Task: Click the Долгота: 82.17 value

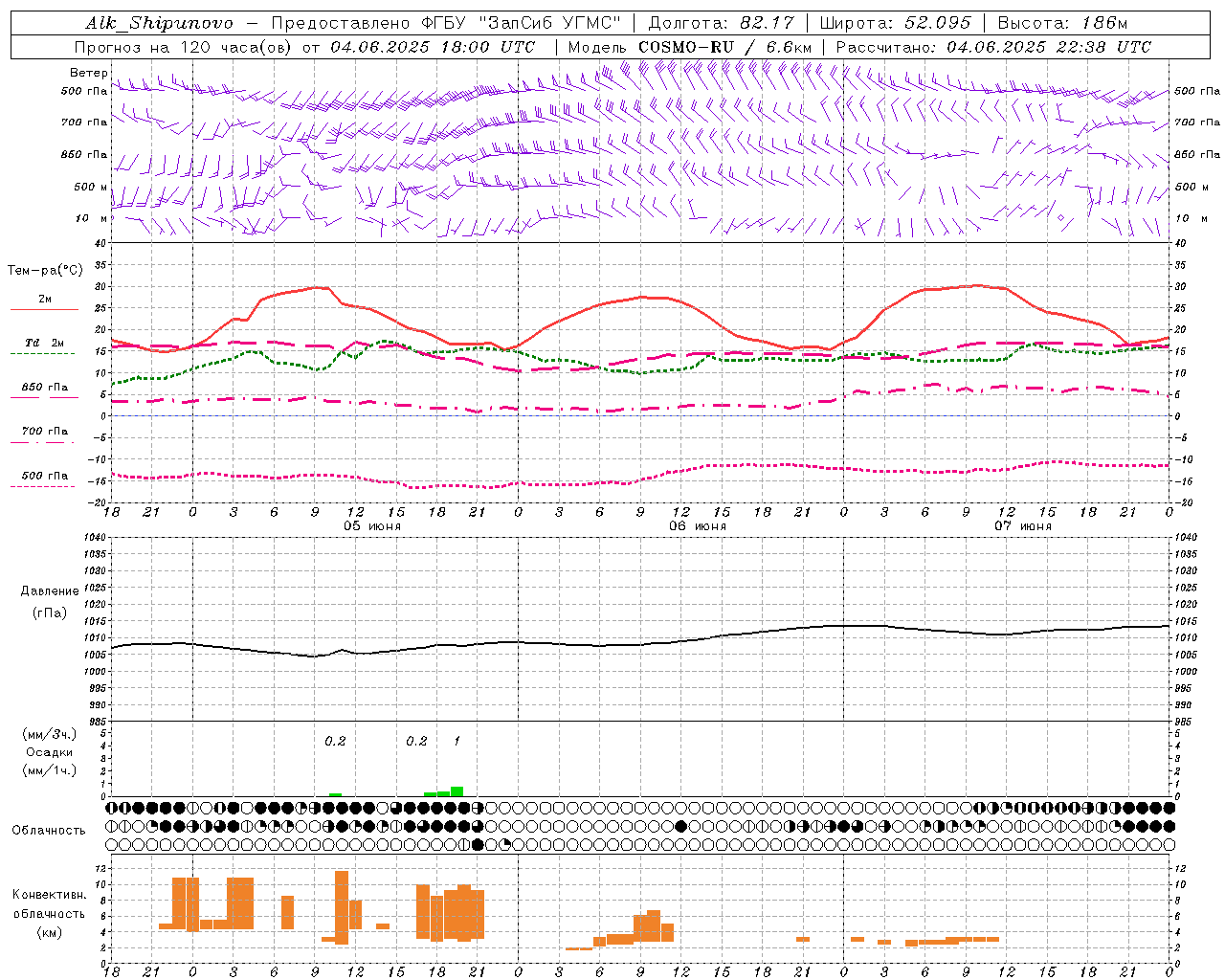Action: 722,23
